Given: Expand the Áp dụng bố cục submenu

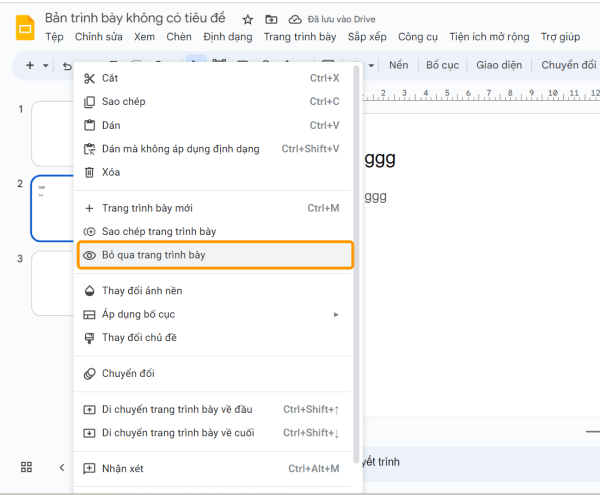Looking at the screenshot, I should point(212,314).
